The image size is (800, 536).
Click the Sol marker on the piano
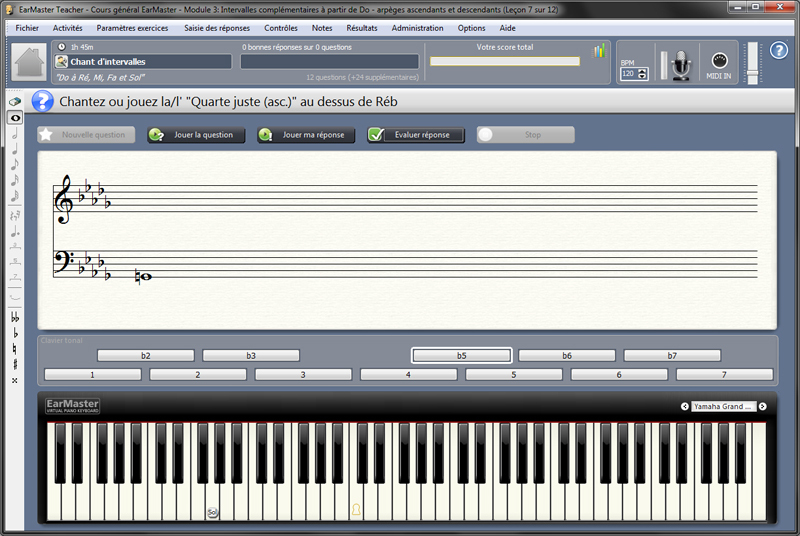(x=212, y=512)
